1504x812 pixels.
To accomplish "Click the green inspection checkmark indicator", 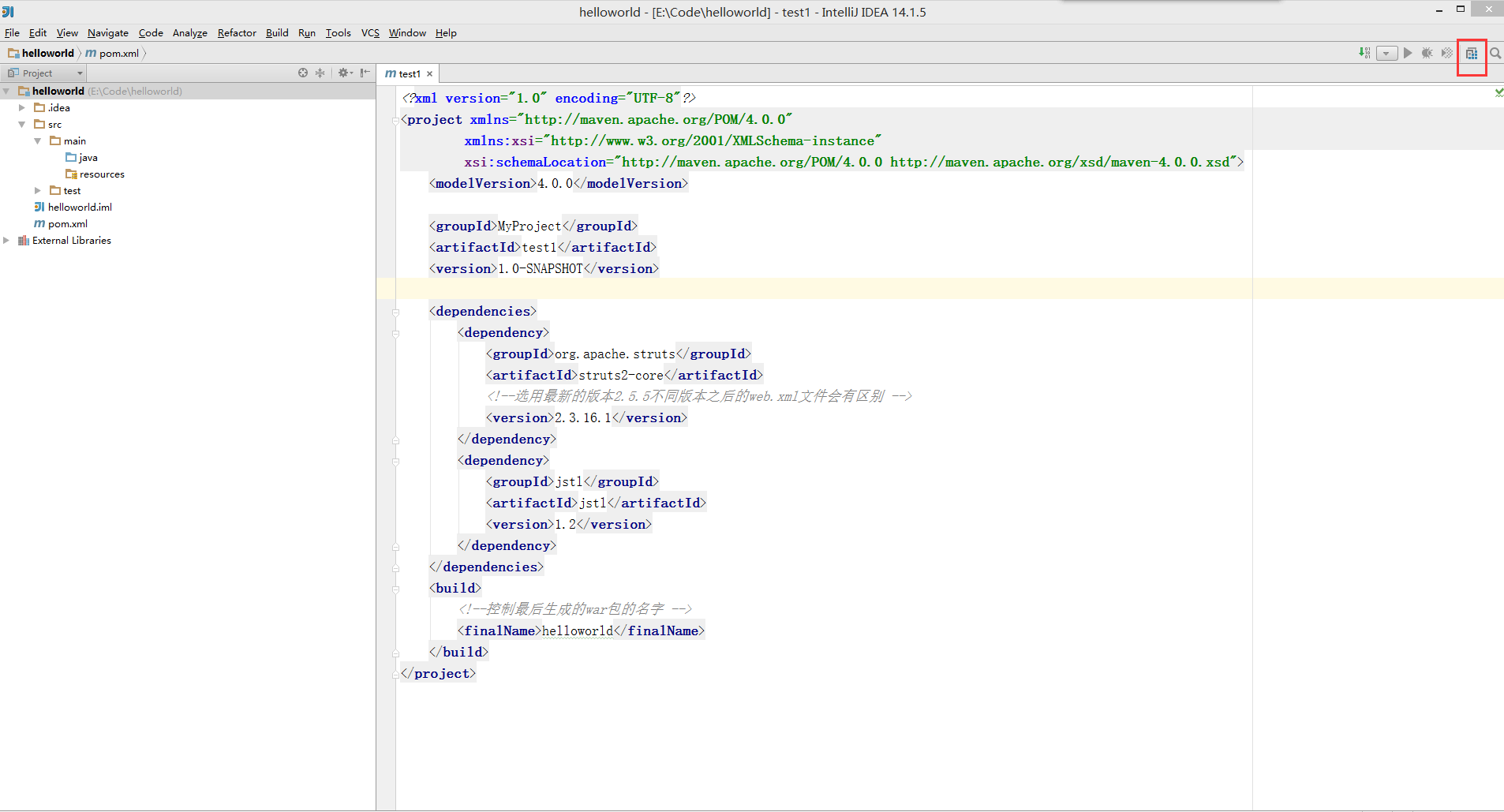I will click(x=1498, y=92).
